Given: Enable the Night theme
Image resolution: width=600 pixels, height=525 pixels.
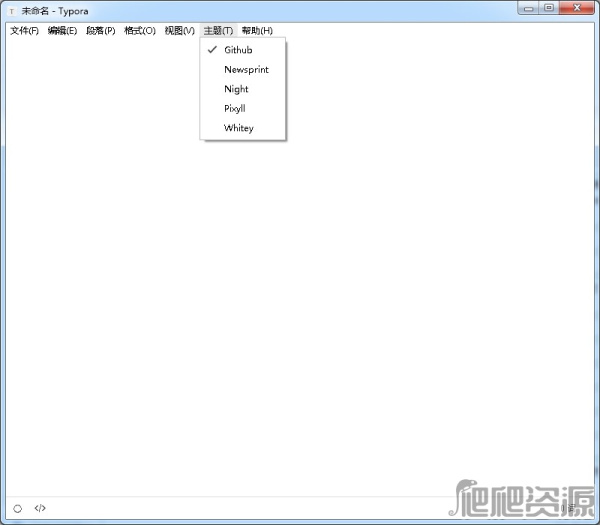Looking at the screenshot, I should pos(236,89).
